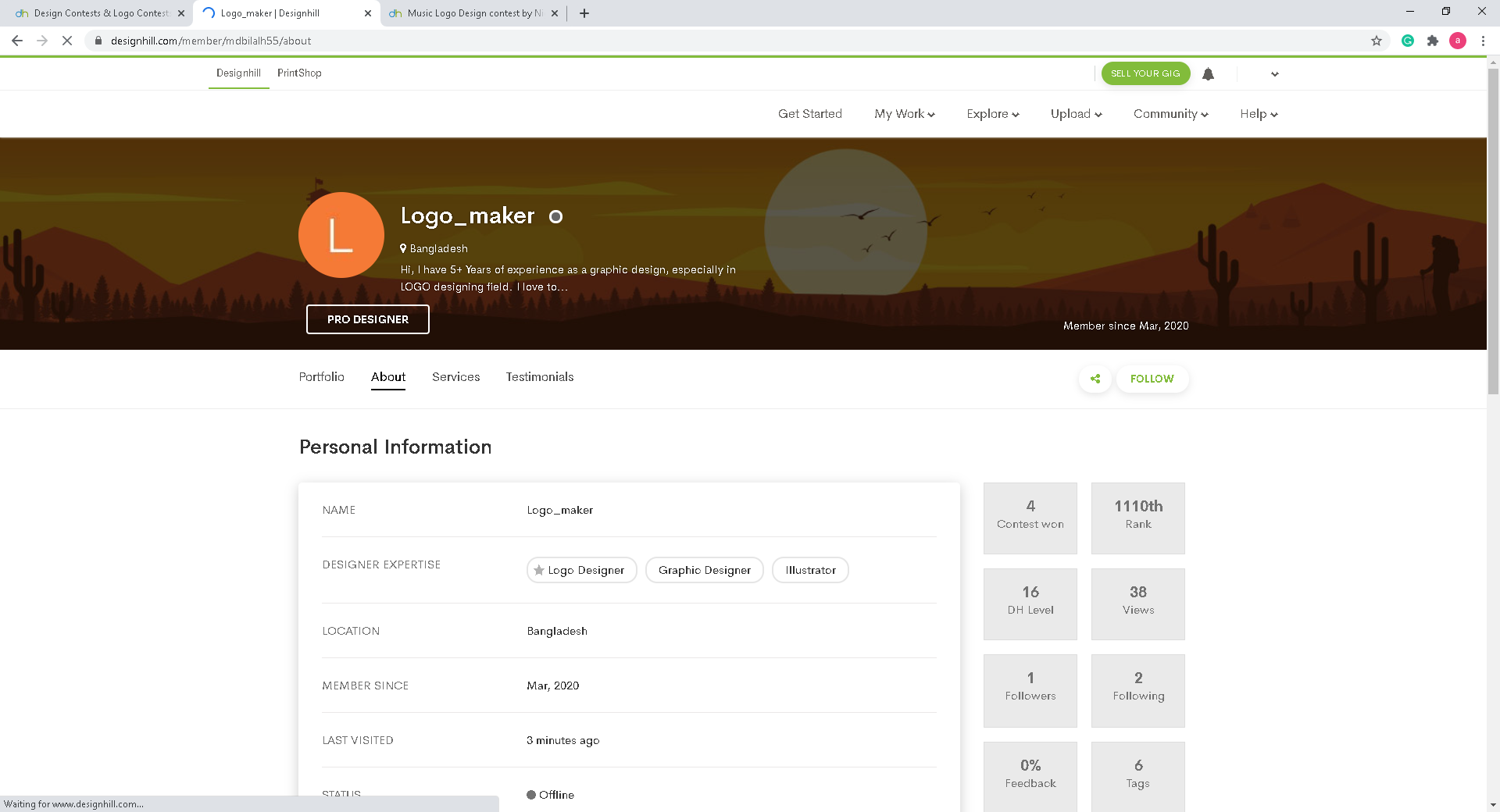
Task: Open the Community dropdown menu
Action: [x=1170, y=114]
